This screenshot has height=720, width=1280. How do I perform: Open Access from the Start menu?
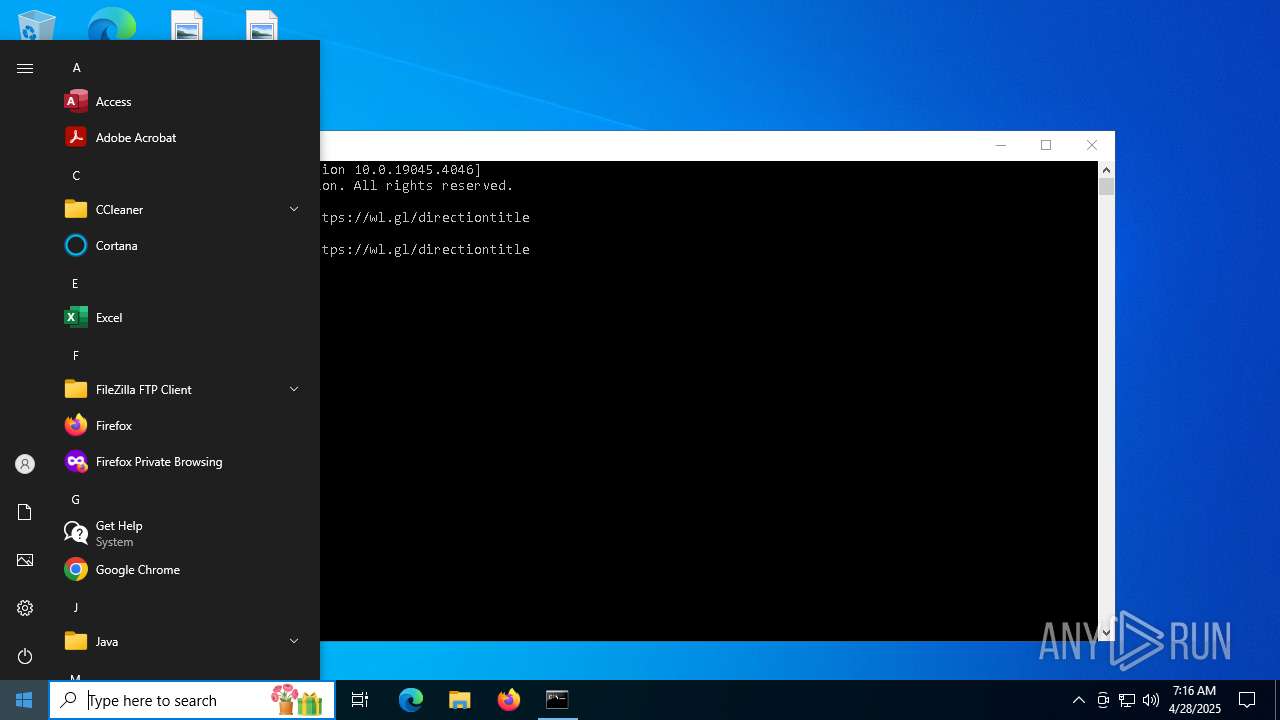(183, 101)
